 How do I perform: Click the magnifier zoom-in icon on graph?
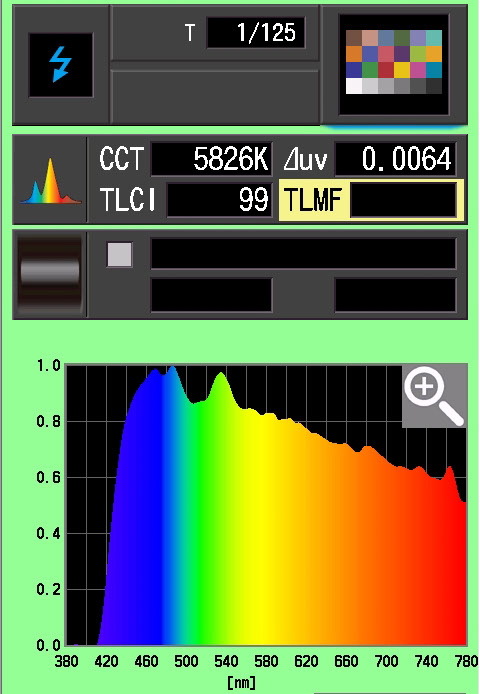pos(434,396)
